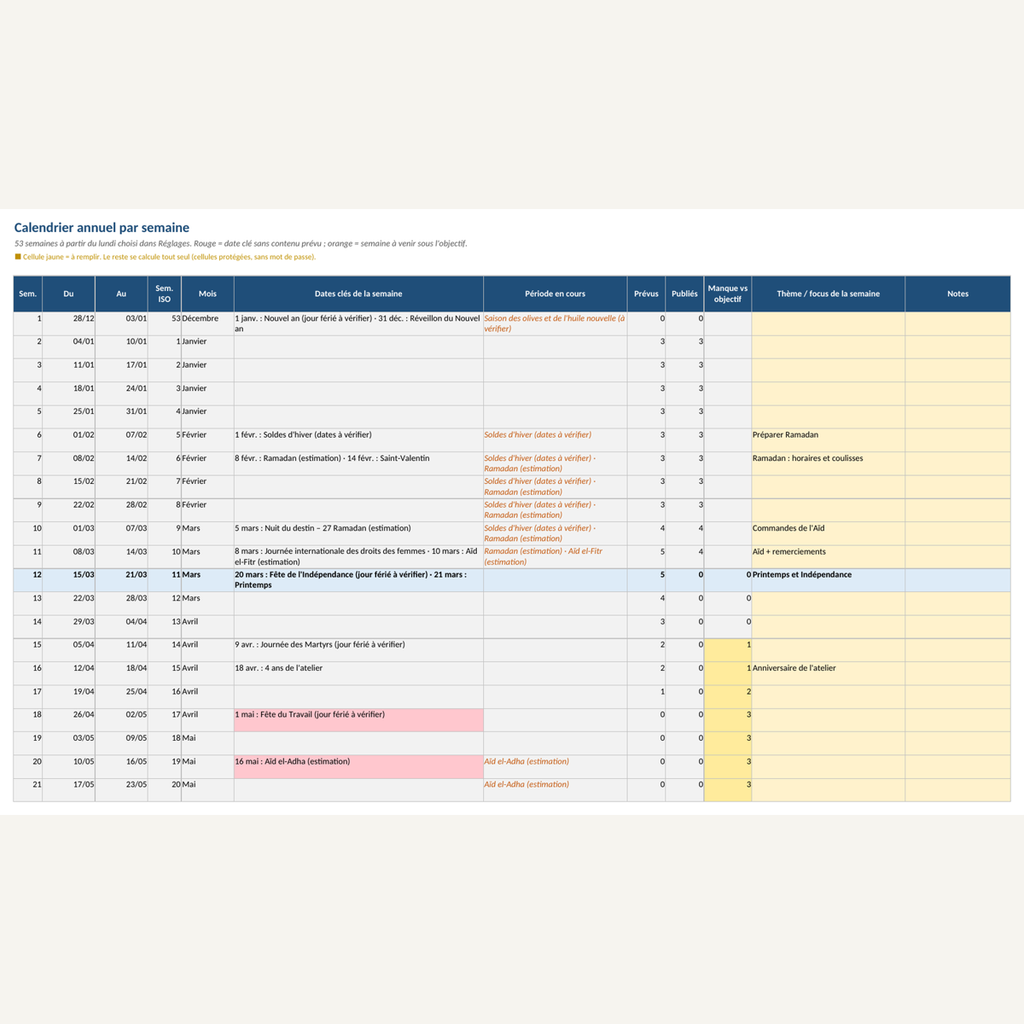Select '20 mars : Fête de l'Indépendance' cell
1024x1024 pixels.
tap(359, 580)
